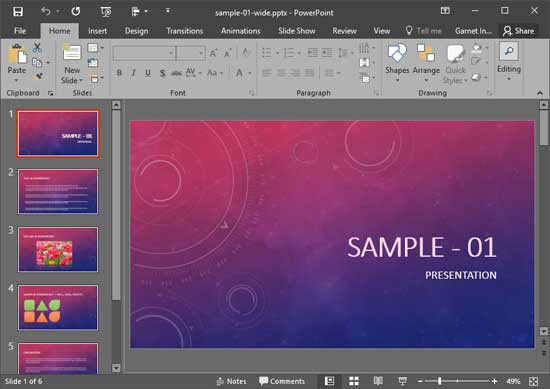Click the Save icon in the title bar
The height and width of the screenshot is (389, 550).
click(x=18, y=12)
